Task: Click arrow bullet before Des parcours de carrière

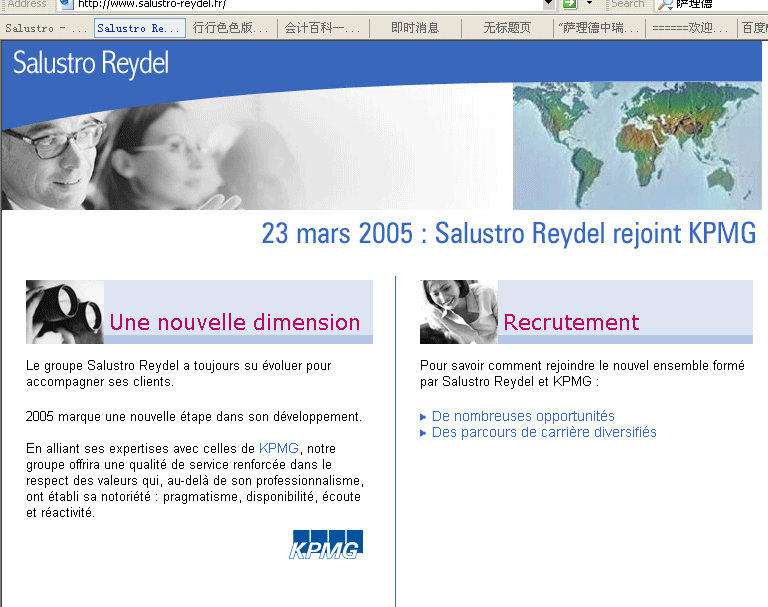Action: 424,433
